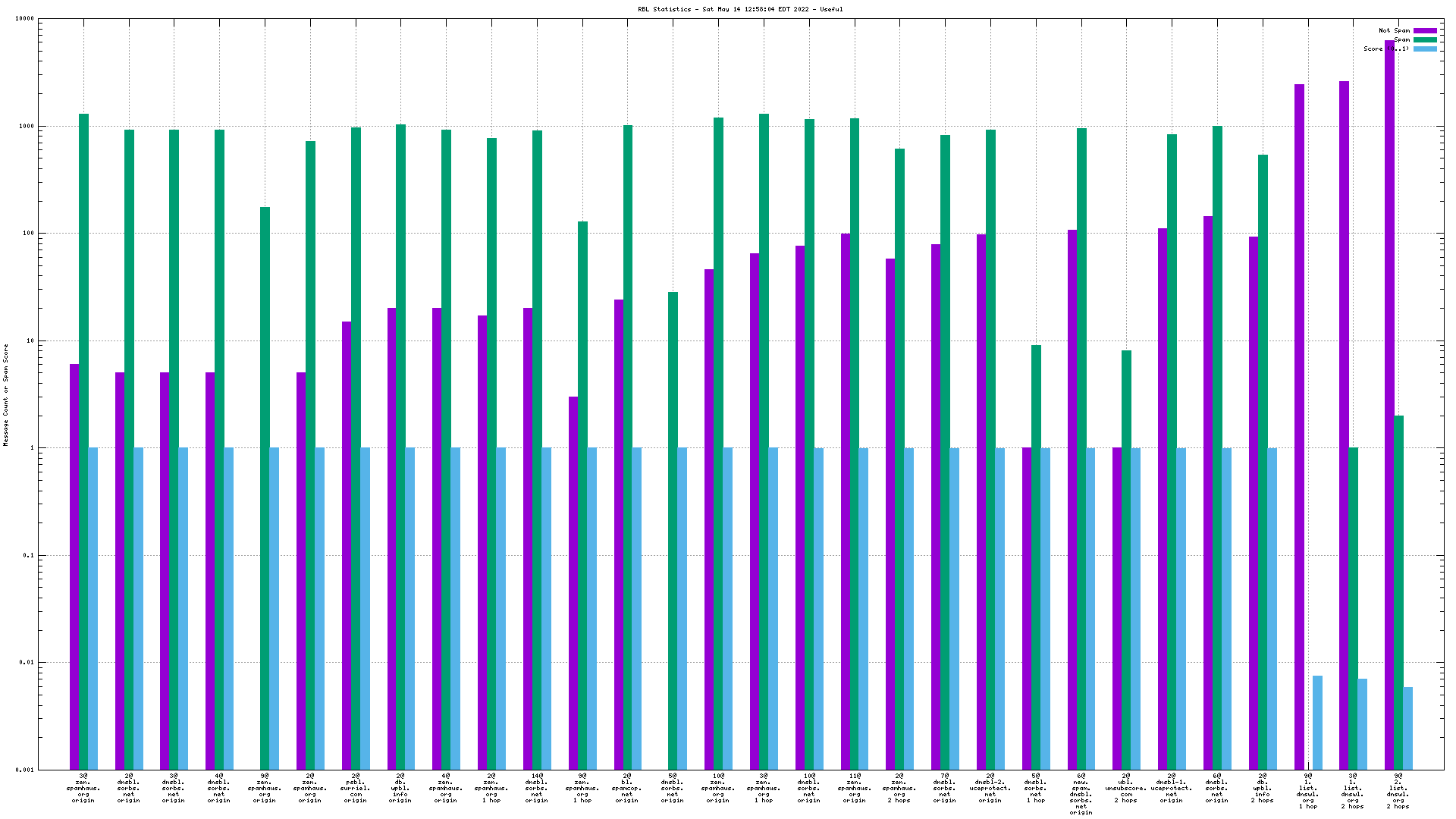Image resolution: width=1456 pixels, height=819 pixels.
Task: Click the new.spam.dnsbl.sorbs.net origin axis label
Action: [x=1081, y=794]
